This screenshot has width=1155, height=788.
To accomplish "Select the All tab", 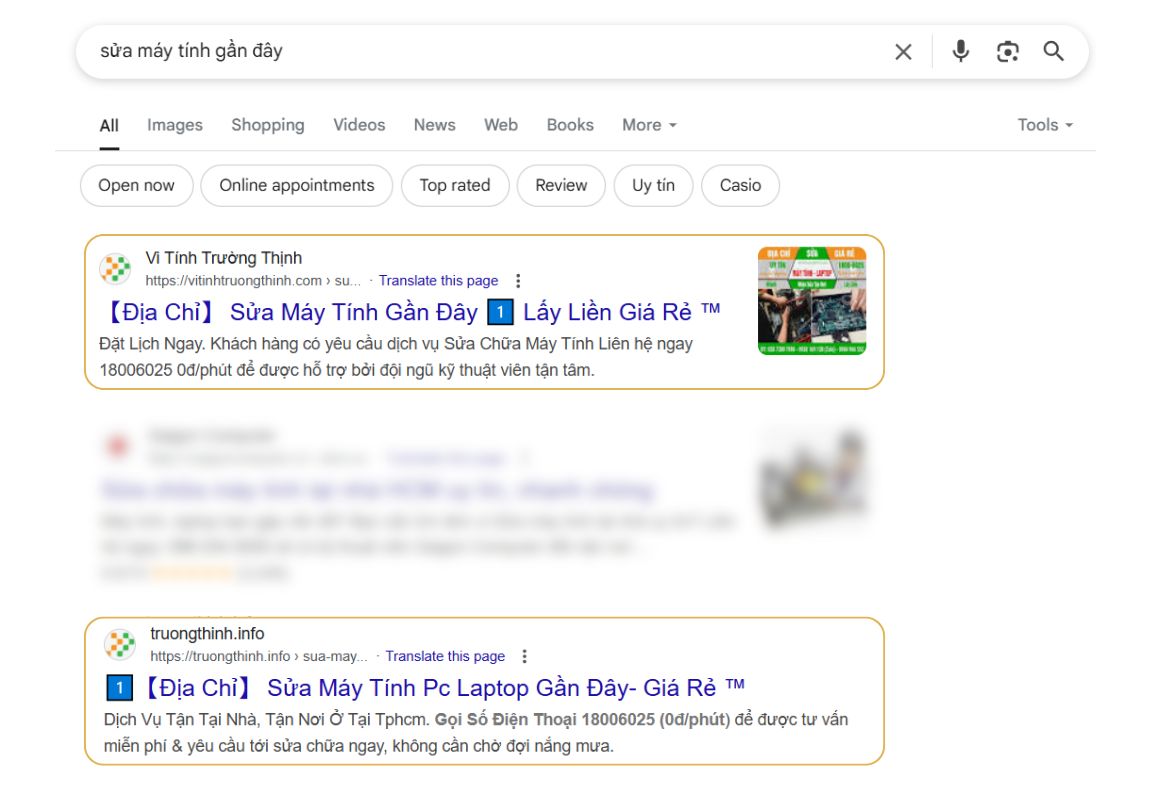I will 109,125.
